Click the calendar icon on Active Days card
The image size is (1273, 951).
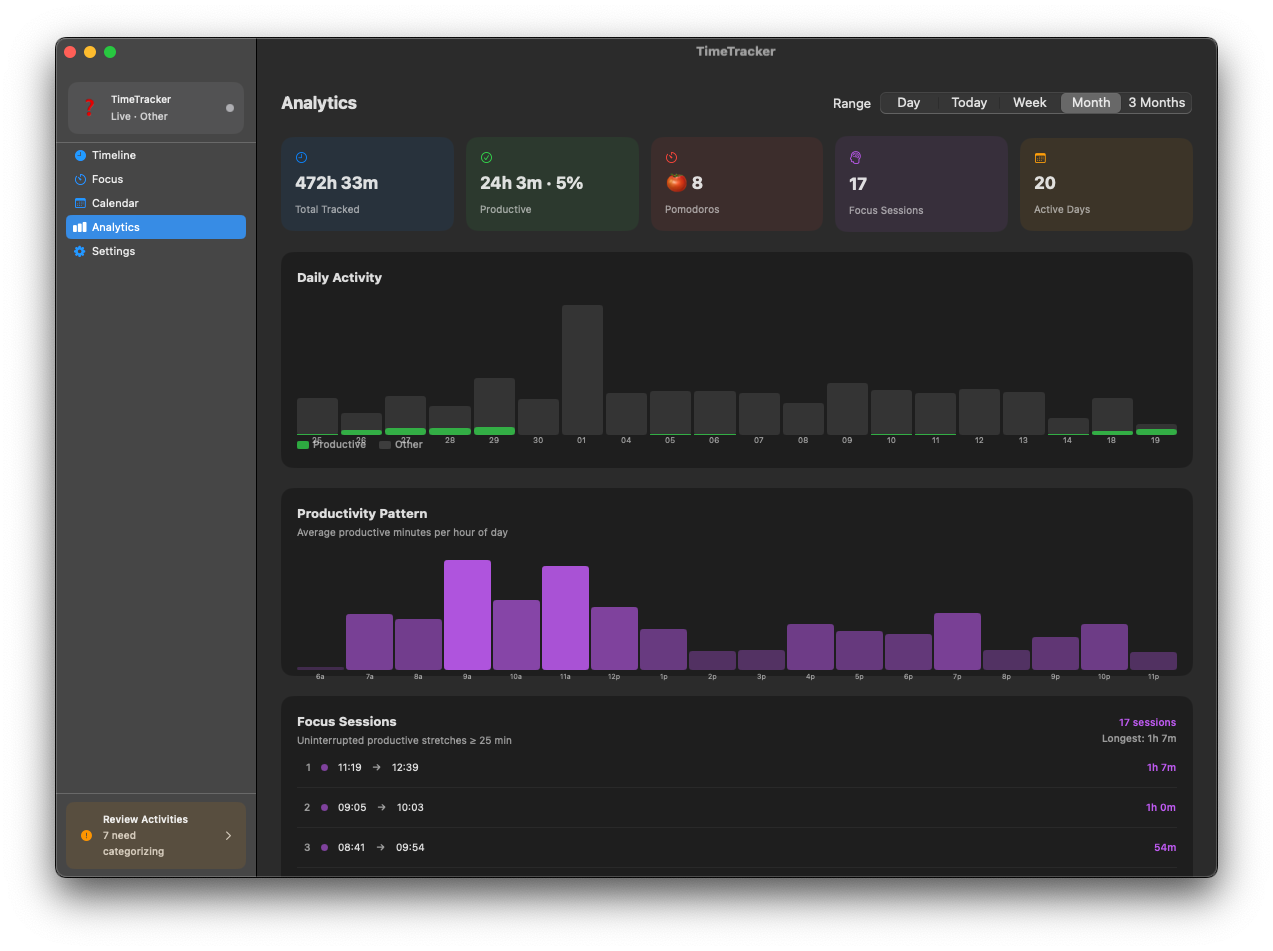coord(1040,158)
